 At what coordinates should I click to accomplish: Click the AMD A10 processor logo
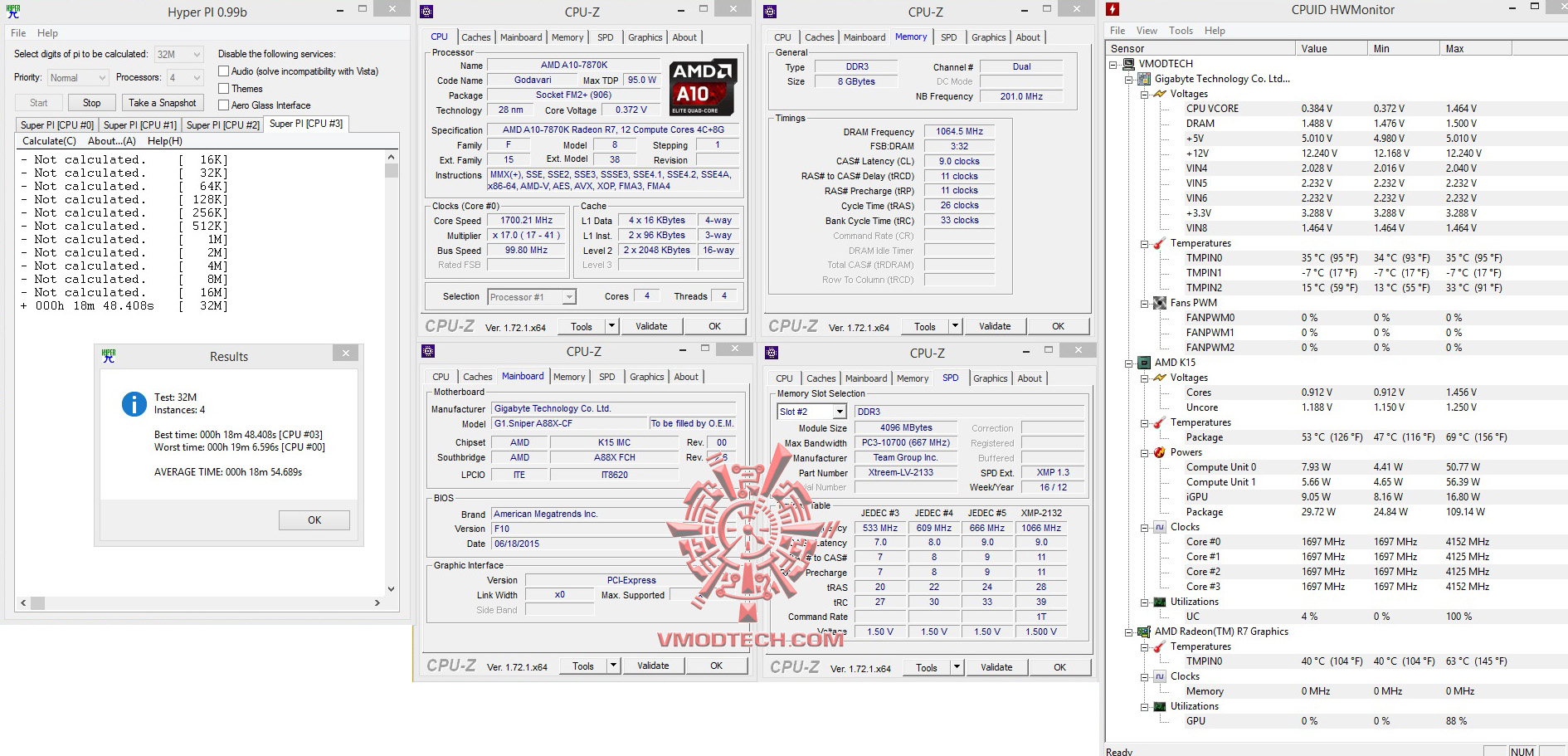pos(703,88)
